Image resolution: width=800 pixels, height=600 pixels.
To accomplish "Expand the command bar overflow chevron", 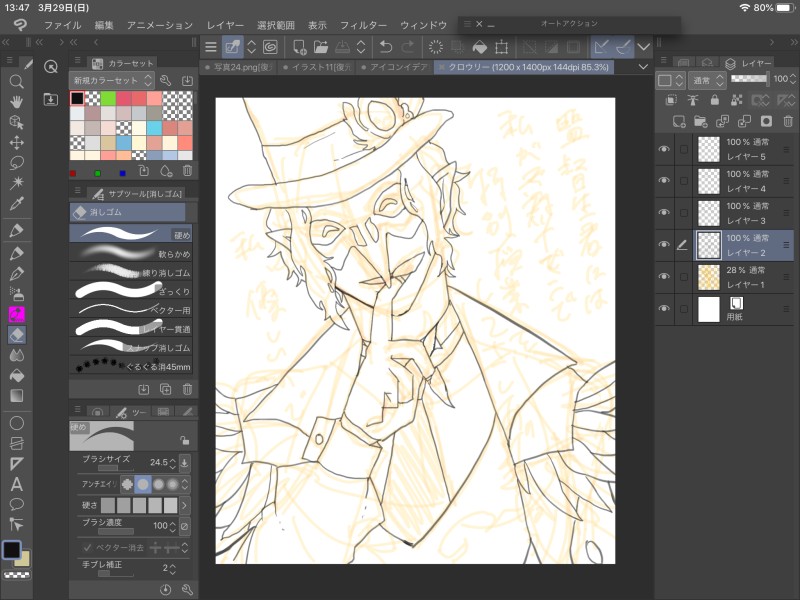I will (644, 47).
